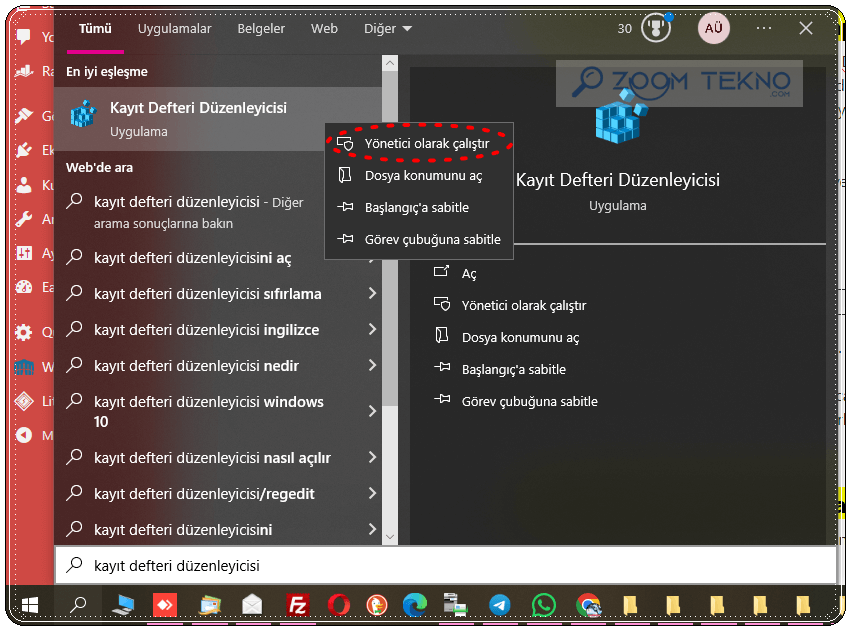Click the red arrows app icon on taskbar
851x631 pixels.
(x=165, y=604)
